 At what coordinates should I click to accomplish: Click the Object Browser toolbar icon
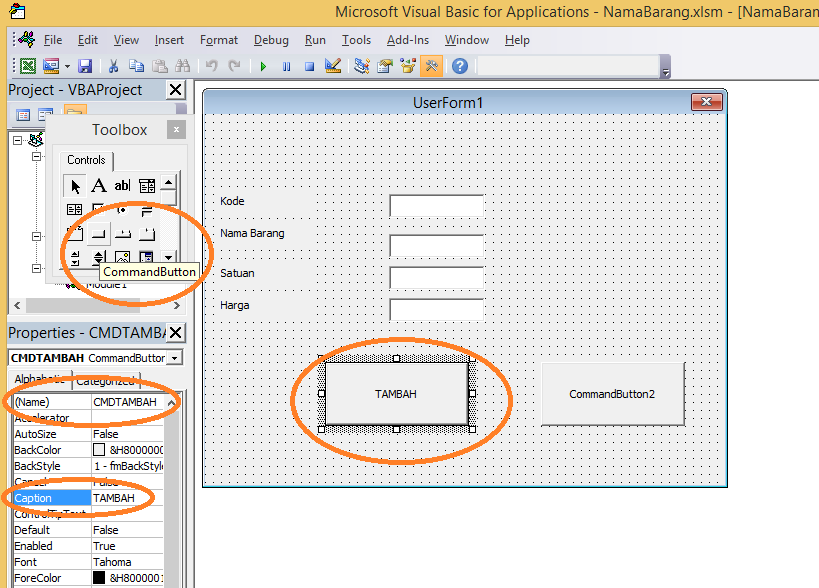[x=406, y=66]
